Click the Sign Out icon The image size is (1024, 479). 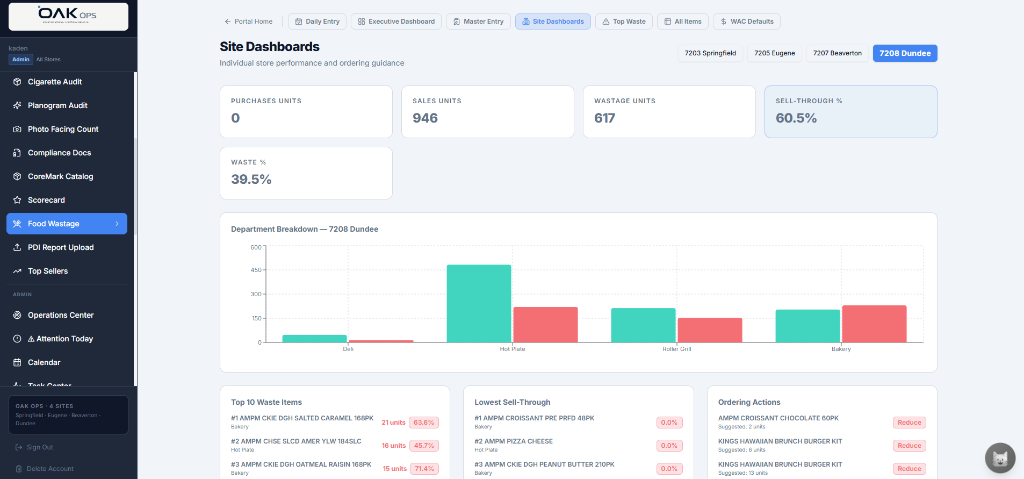18,447
